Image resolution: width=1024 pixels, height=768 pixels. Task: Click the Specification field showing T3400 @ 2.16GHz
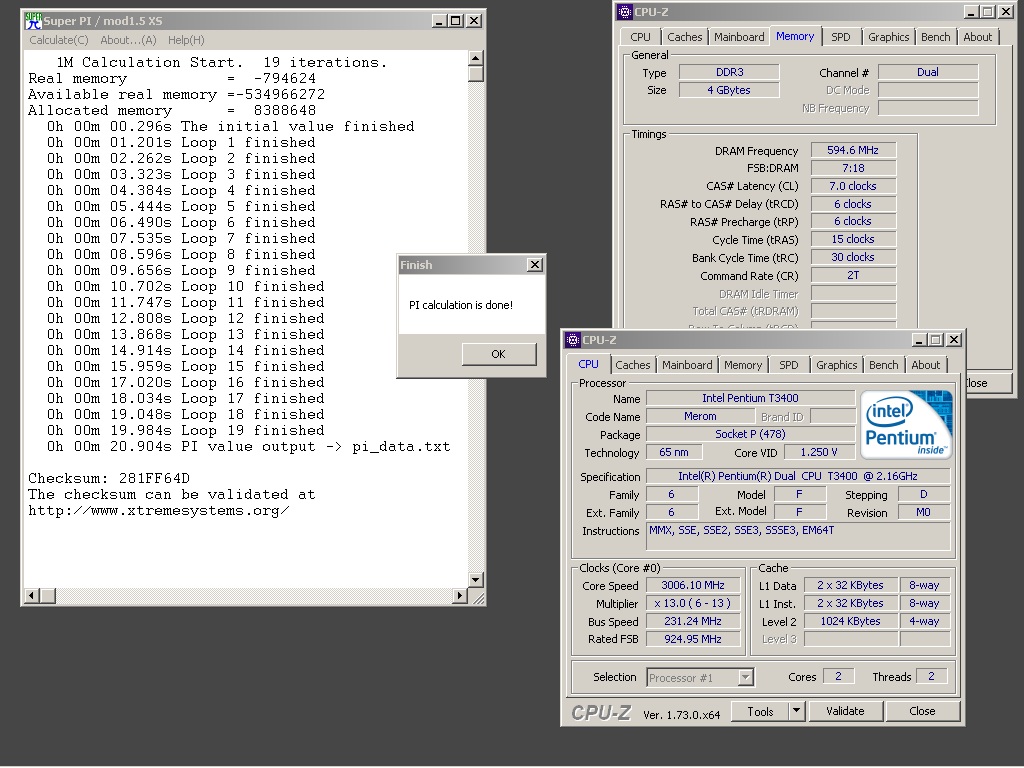pyautogui.click(x=798, y=476)
